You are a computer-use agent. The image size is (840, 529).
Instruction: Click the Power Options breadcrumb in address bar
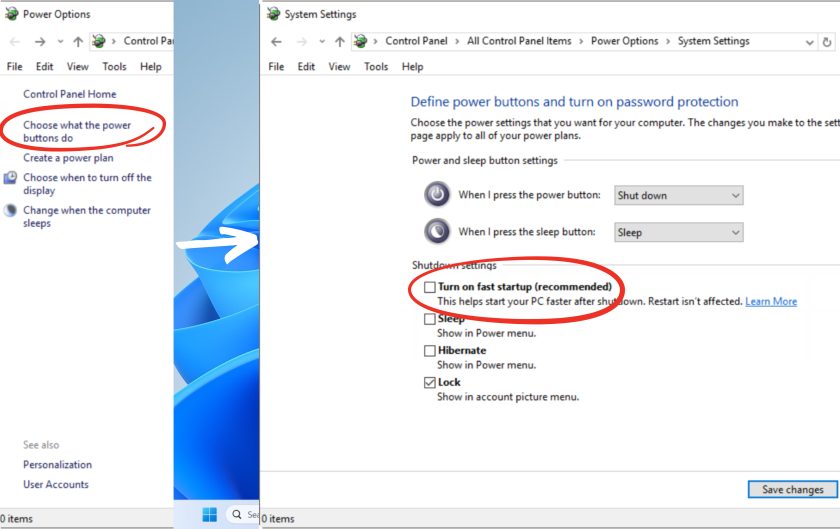click(624, 42)
